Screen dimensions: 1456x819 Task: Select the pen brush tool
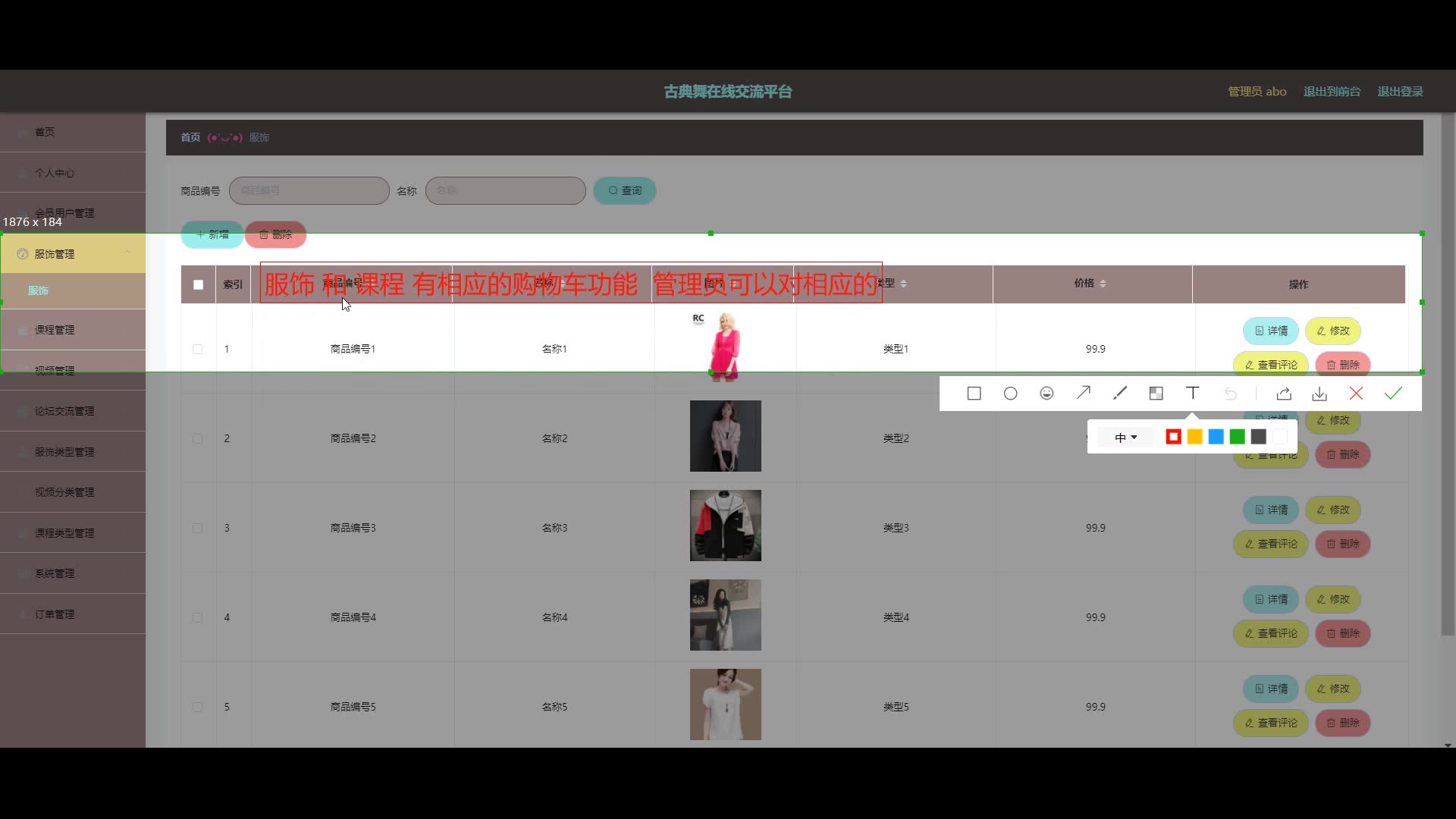(1120, 393)
